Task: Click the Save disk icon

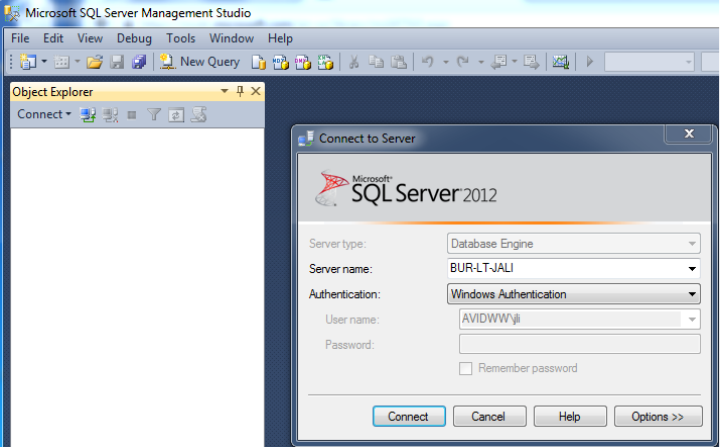Action: (117, 62)
